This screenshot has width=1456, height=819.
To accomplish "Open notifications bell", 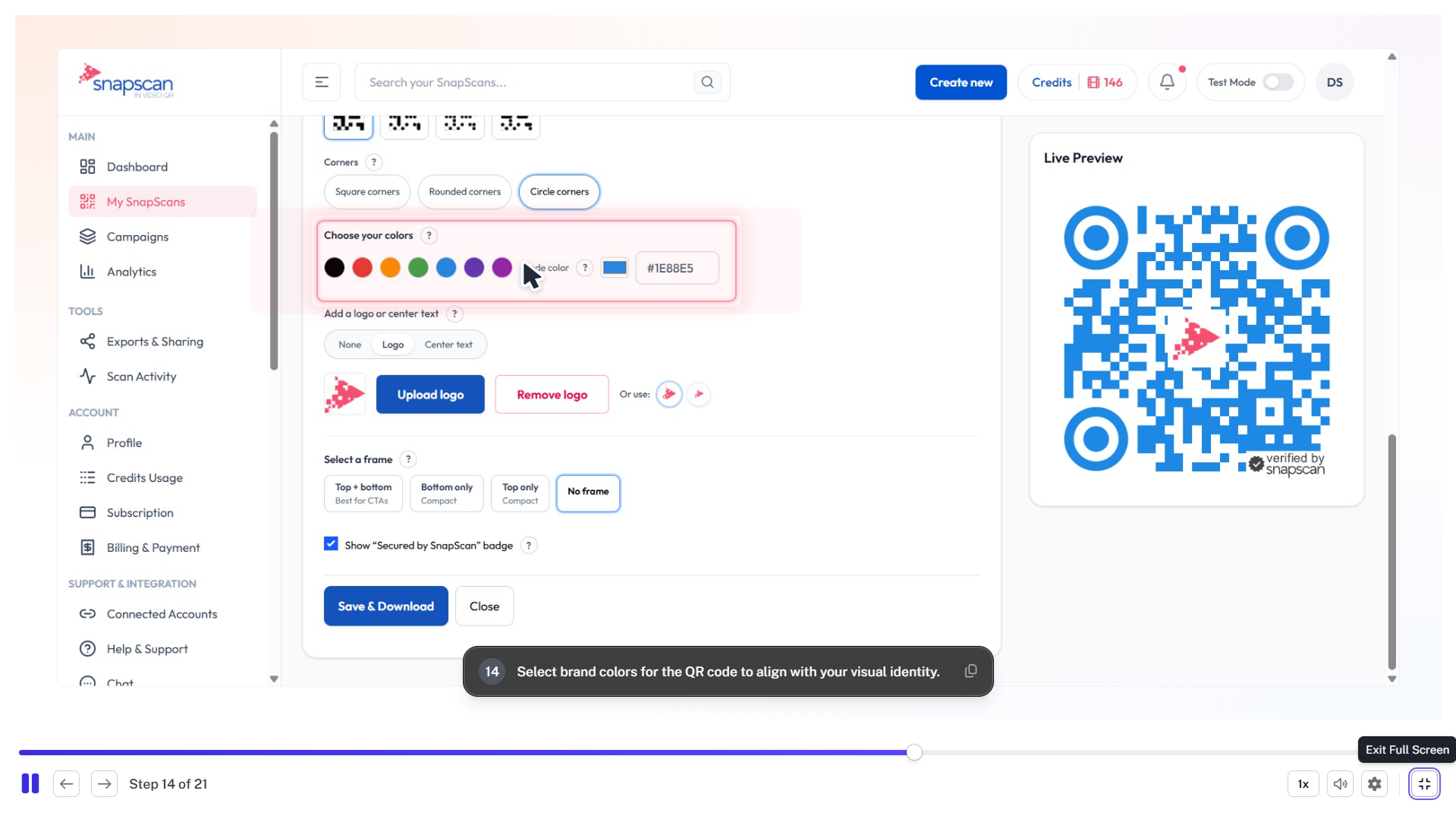I will tap(1167, 82).
